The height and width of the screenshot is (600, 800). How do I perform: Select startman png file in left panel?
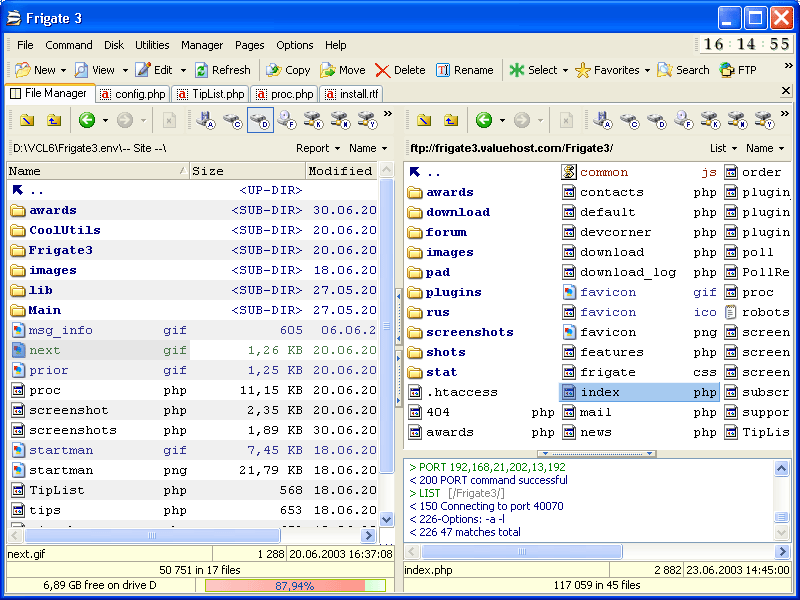tap(194, 470)
